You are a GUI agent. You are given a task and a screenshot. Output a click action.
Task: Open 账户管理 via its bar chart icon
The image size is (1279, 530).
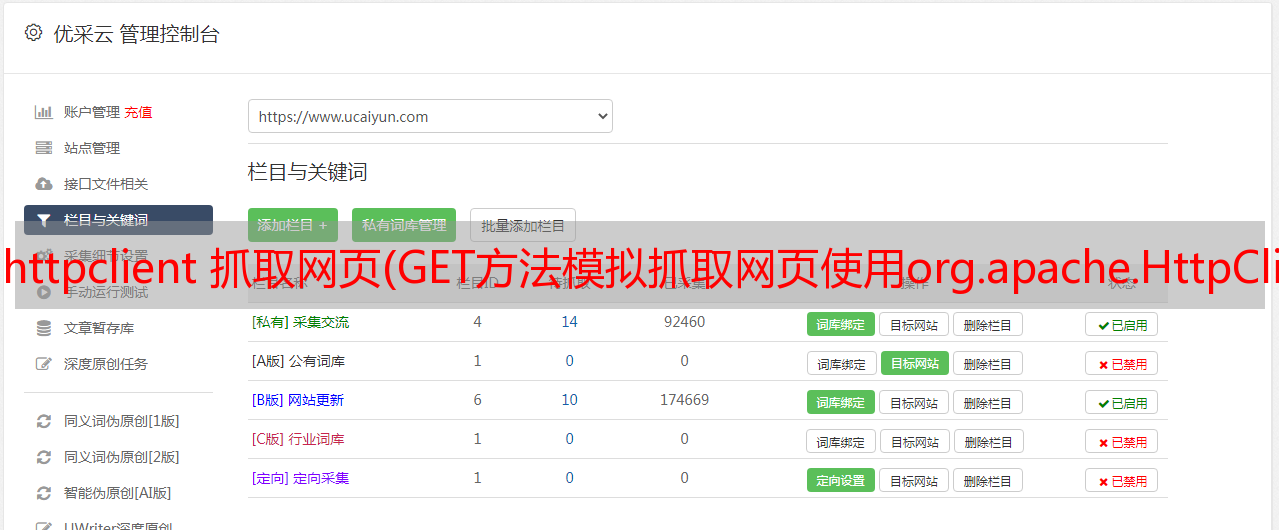43,112
